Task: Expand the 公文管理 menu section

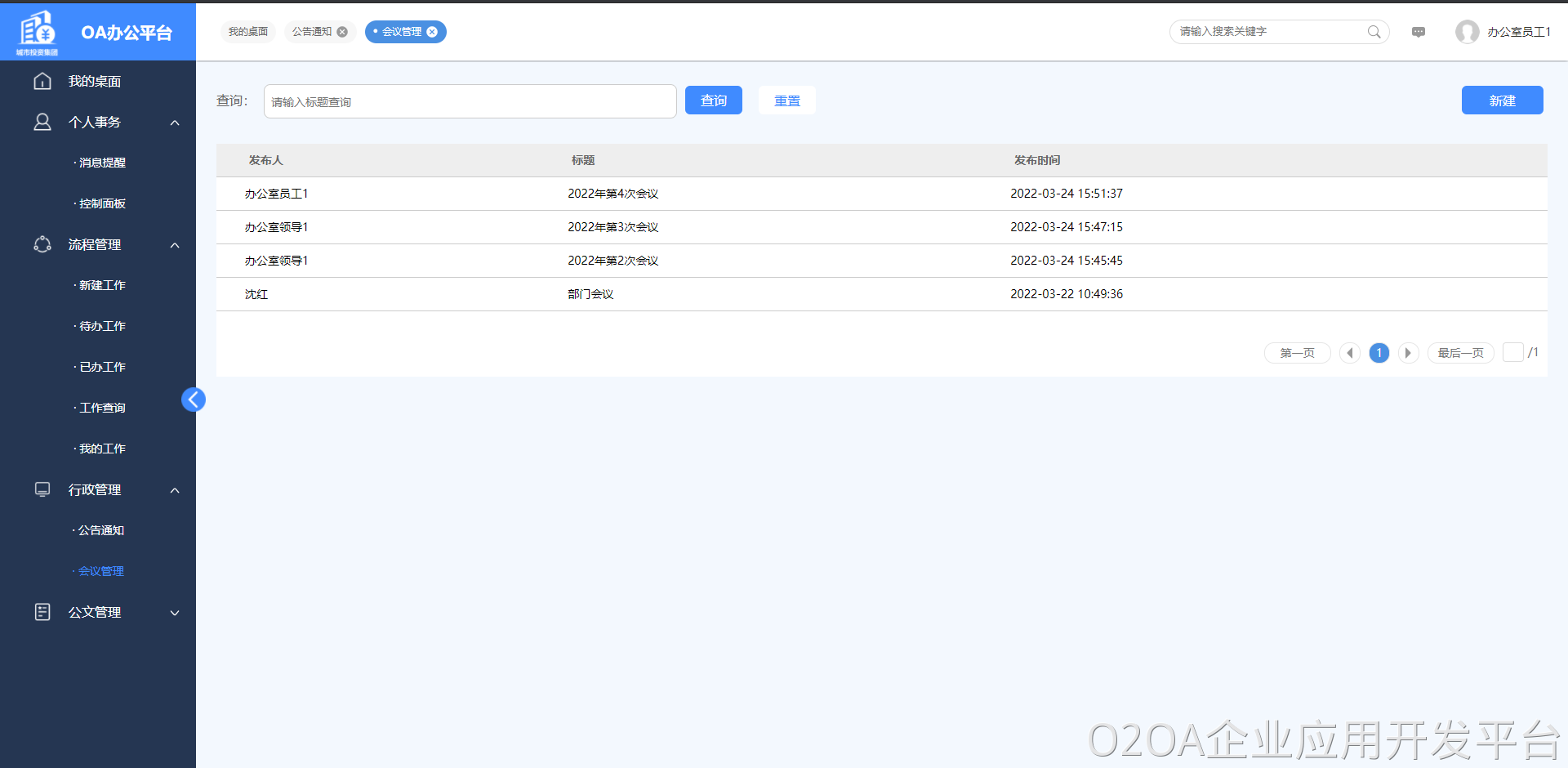Action: click(x=175, y=613)
